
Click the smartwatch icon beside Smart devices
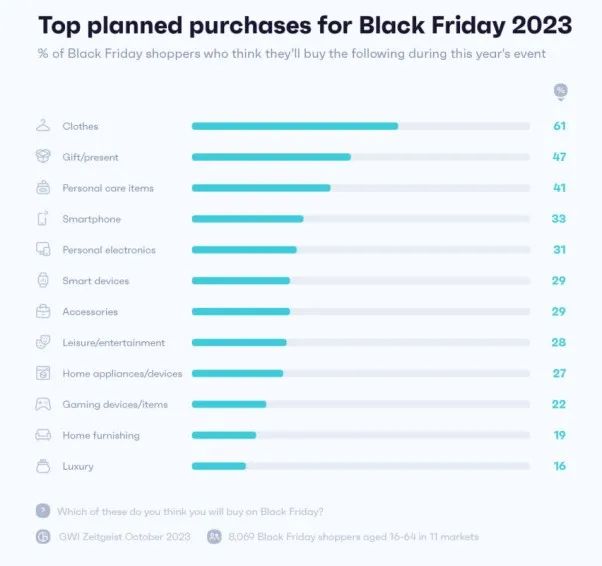click(x=43, y=281)
